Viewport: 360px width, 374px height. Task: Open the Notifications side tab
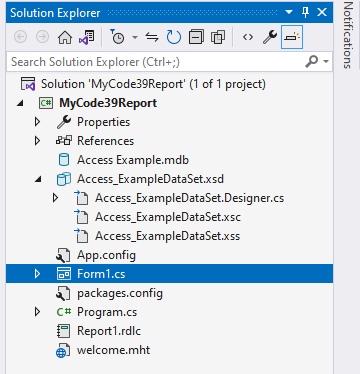click(x=348, y=35)
